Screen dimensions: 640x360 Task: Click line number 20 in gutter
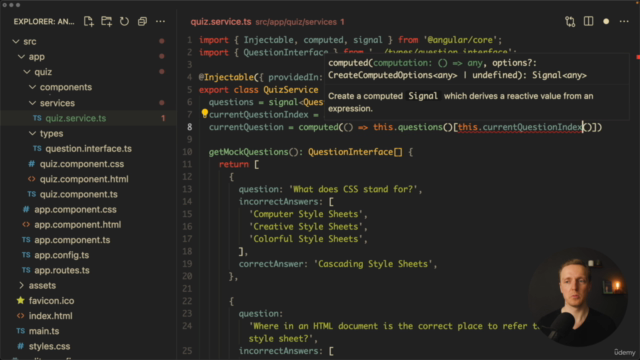click(x=187, y=276)
